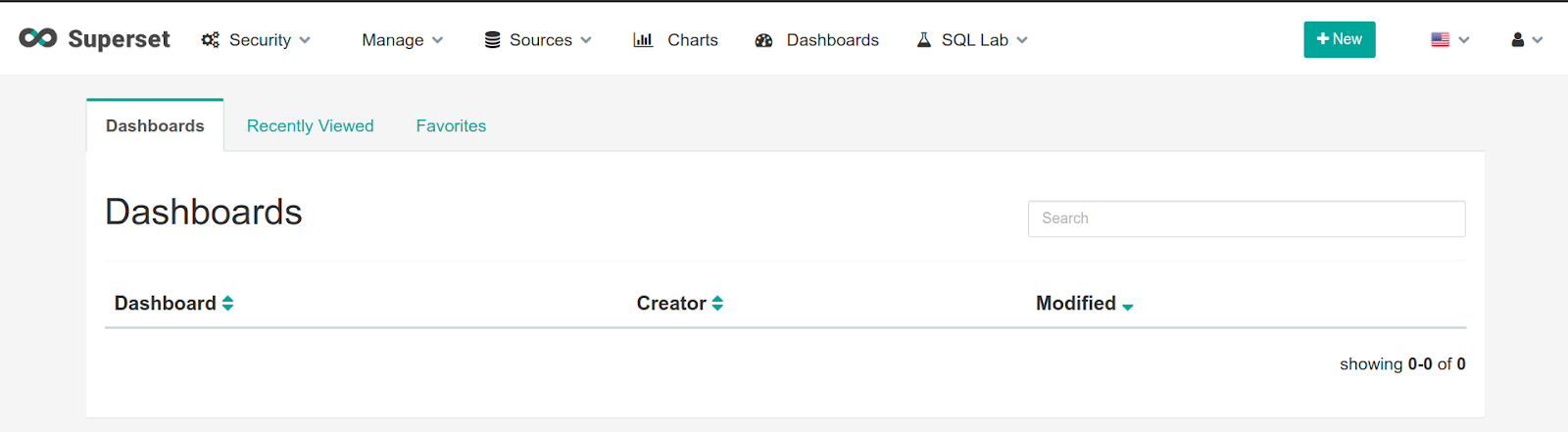The width and height of the screenshot is (1568, 432).
Task: Click the large Dashboards page heading
Action: tap(204, 212)
